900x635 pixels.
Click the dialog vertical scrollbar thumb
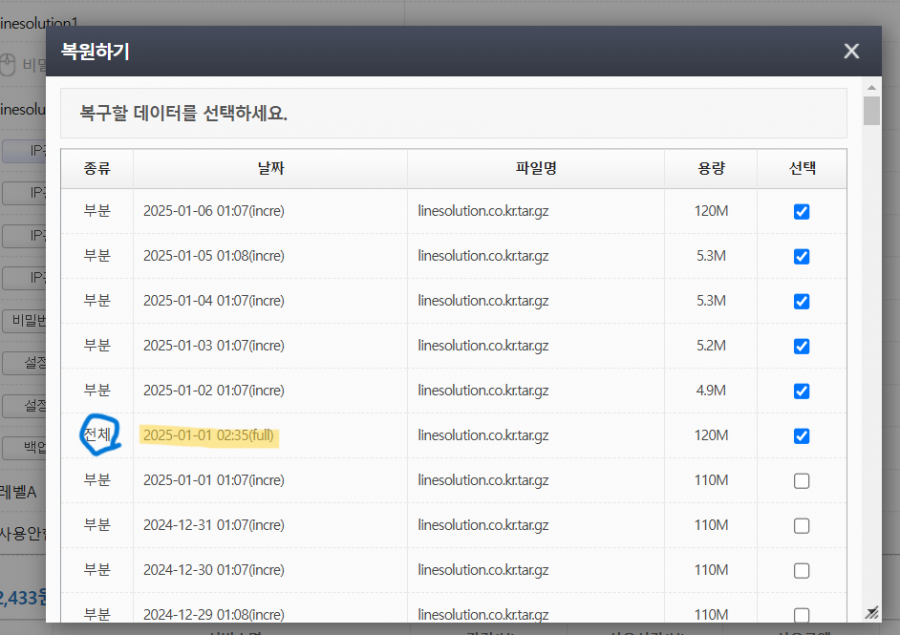pyautogui.click(x=871, y=110)
